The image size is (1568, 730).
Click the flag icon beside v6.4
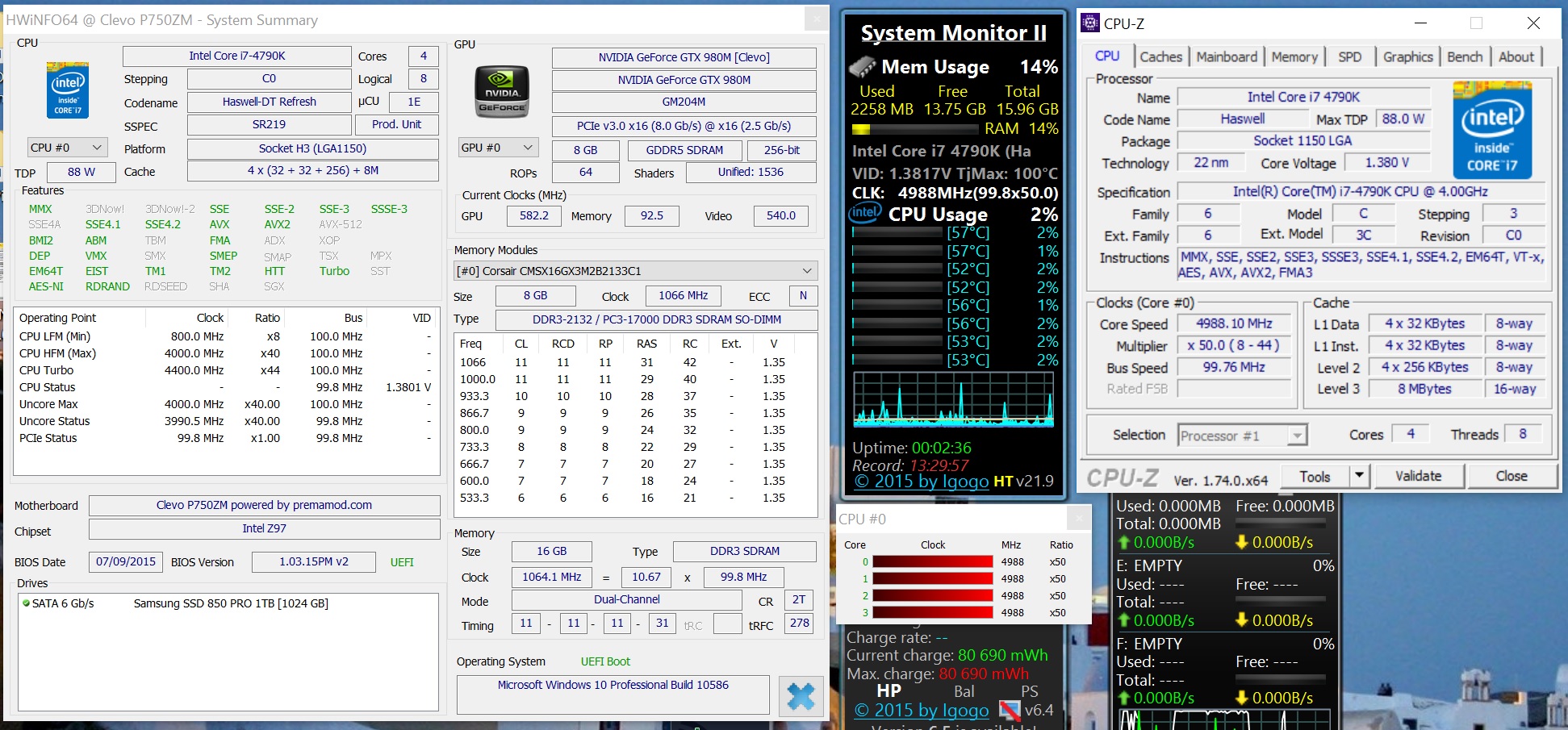coord(1009,710)
